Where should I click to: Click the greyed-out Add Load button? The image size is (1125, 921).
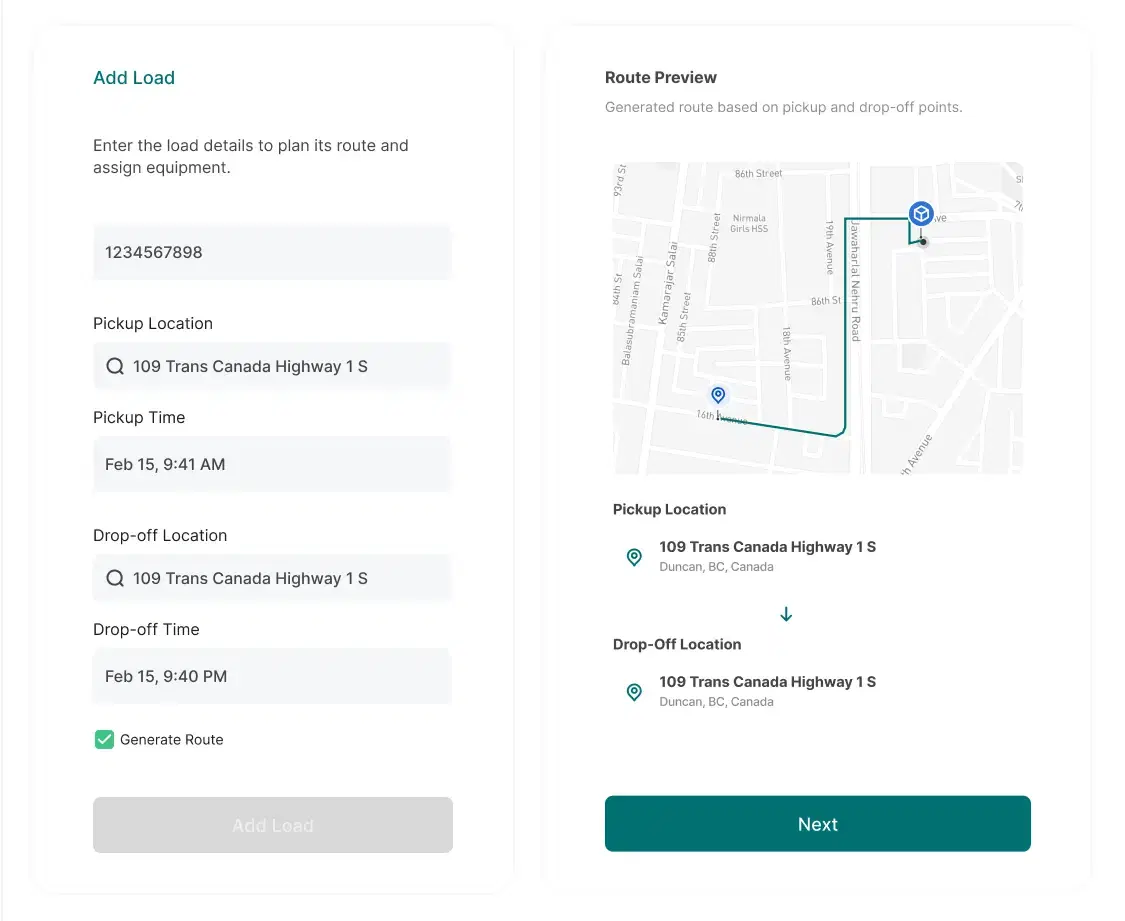273,825
